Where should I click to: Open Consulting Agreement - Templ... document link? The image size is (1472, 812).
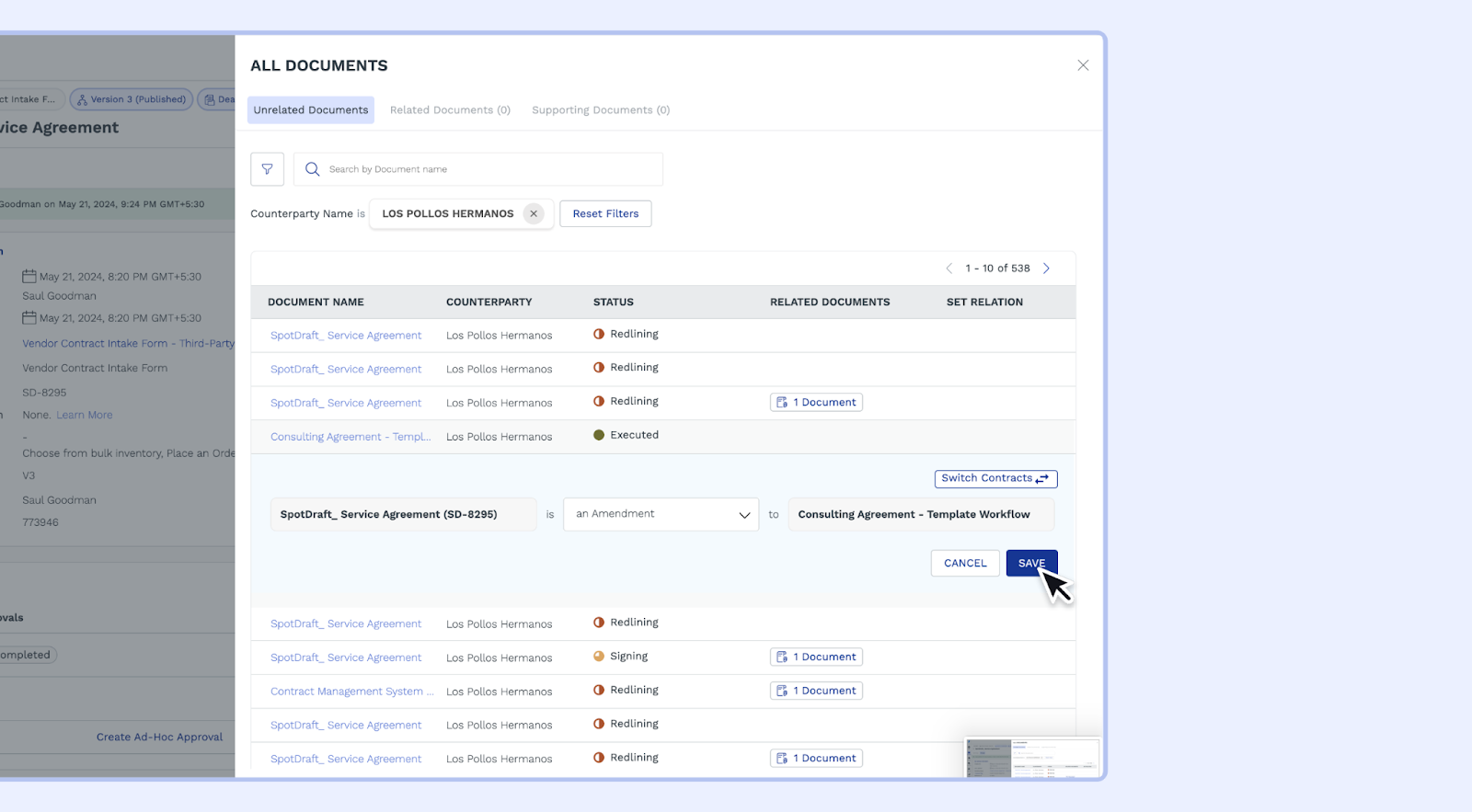click(x=350, y=437)
